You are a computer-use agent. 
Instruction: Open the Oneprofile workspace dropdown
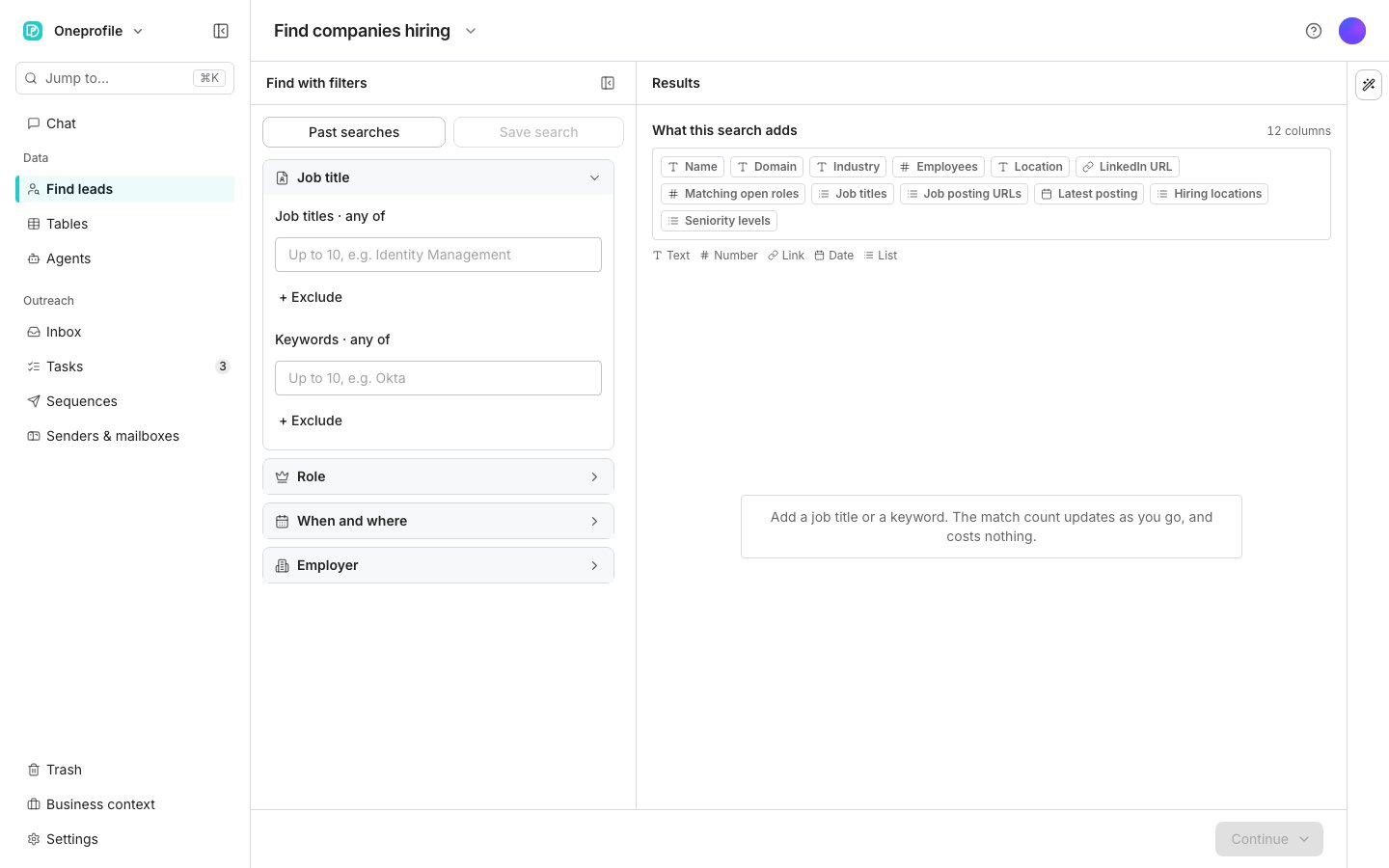click(x=138, y=31)
